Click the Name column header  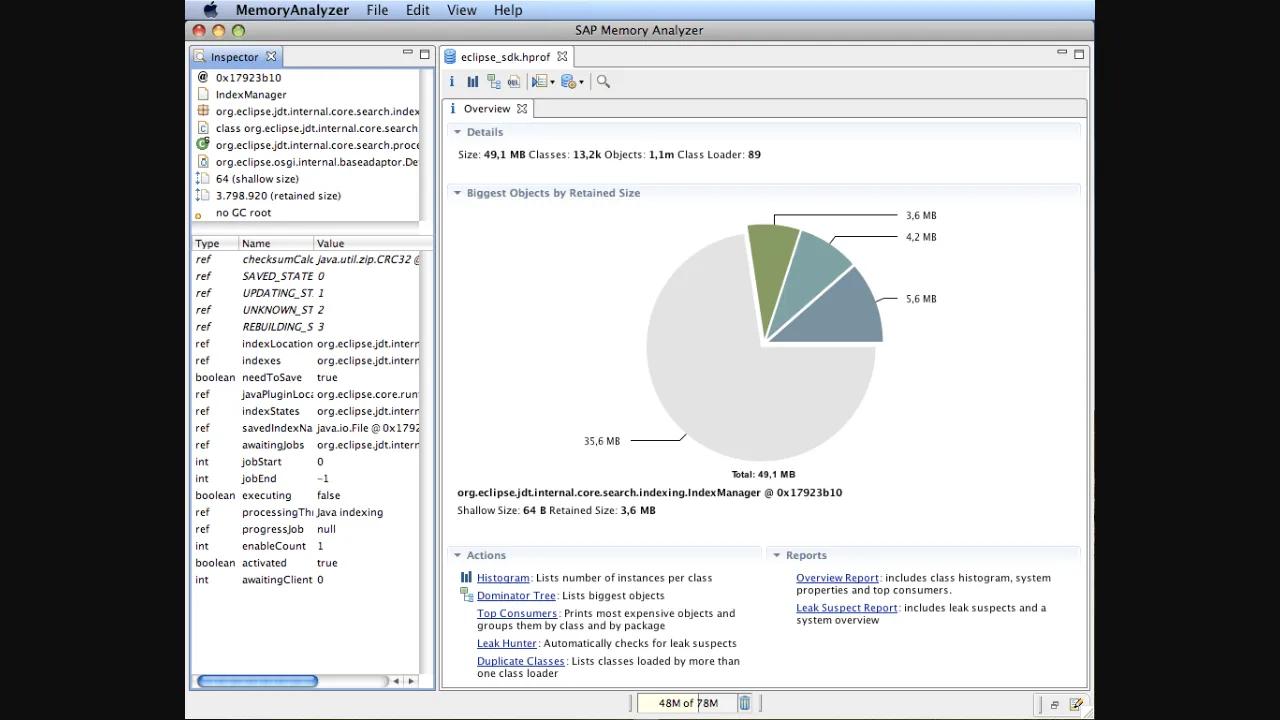(x=276, y=243)
